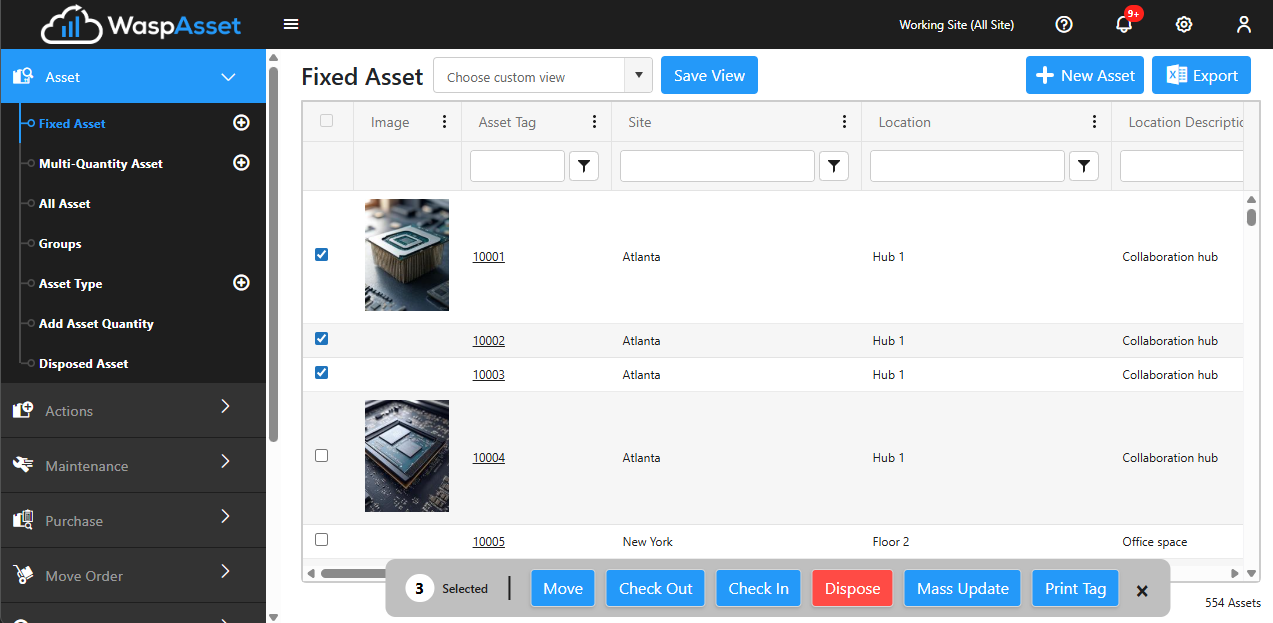This screenshot has height=623, width=1273.
Task: Select Fixed Asset in sidebar
Action: pyautogui.click(x=72, y=124)
